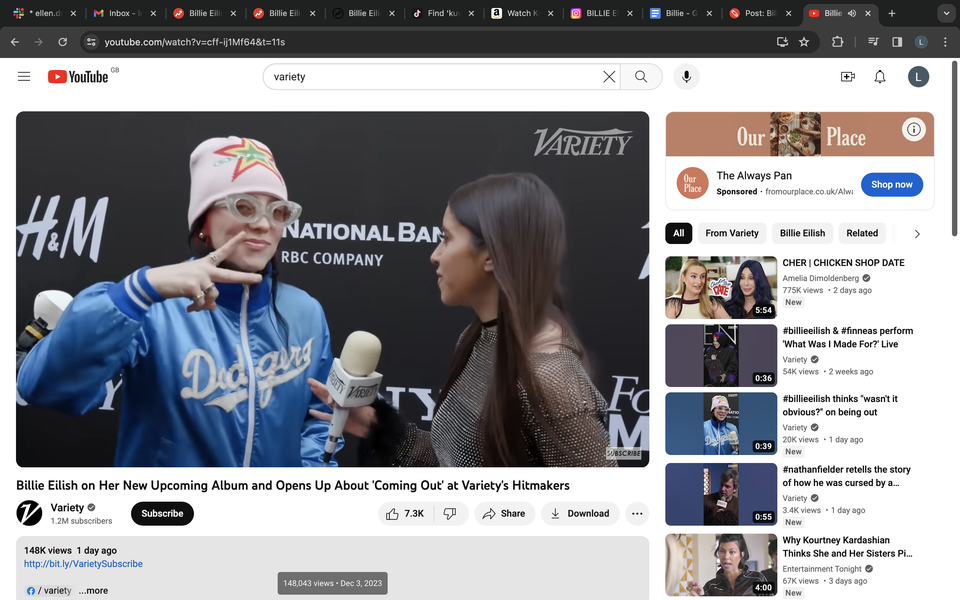Viewport: 960px width, 600px height.
Task: Select the 'Billie Eilish' filter chip
Action: (x=802, y=233)
